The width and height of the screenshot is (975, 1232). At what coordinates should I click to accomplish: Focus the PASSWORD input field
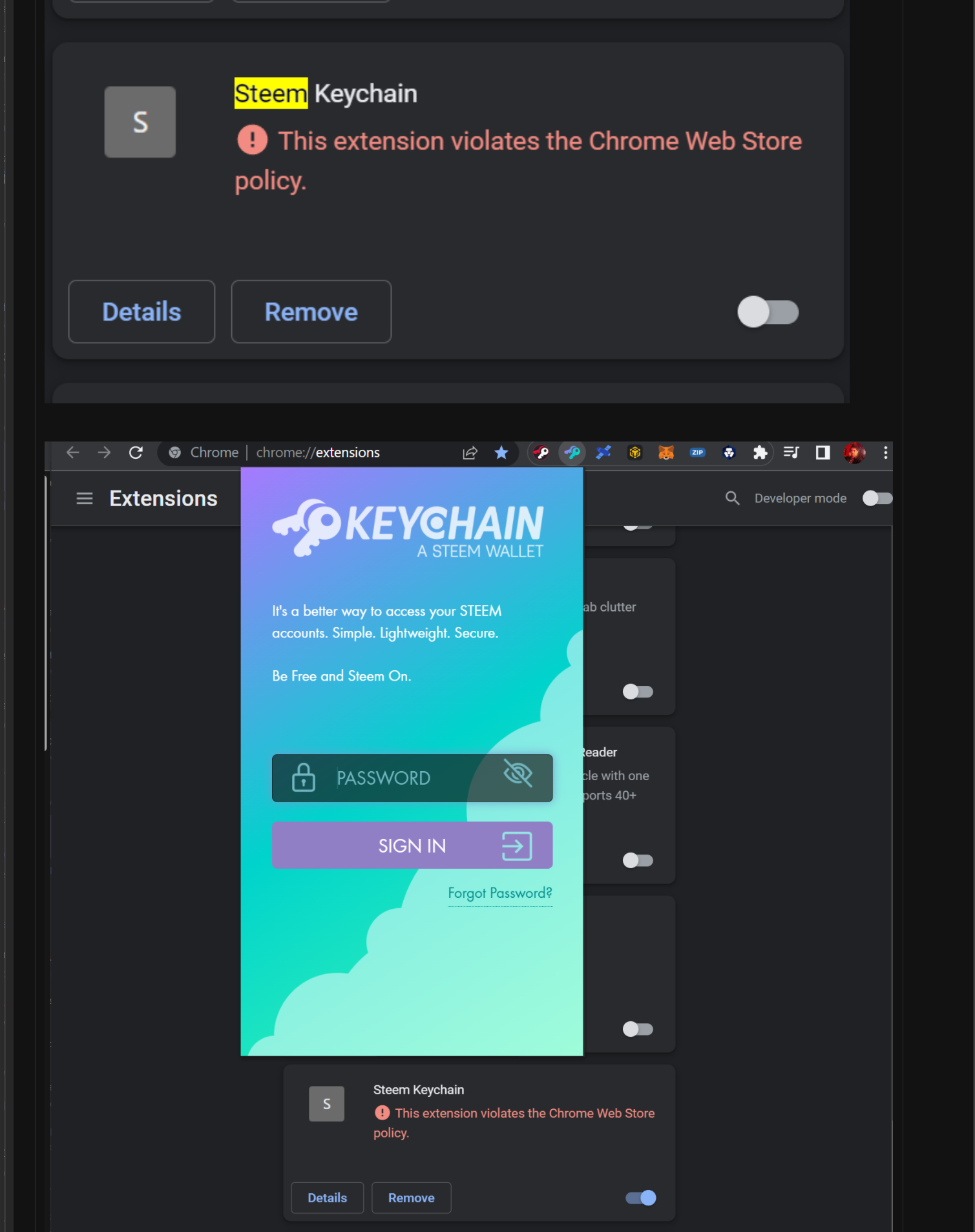pos(412,778)
